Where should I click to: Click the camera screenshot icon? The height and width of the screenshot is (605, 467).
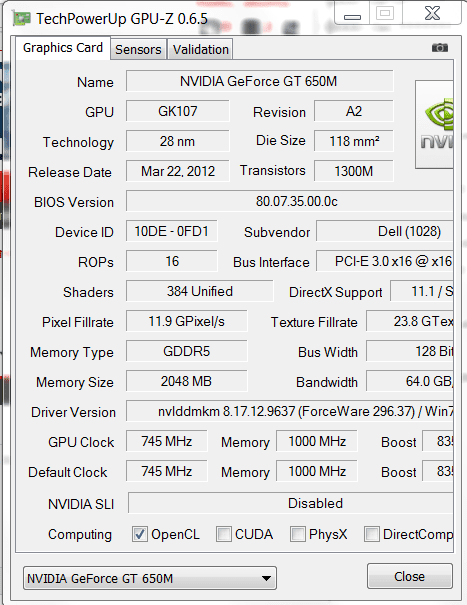[440, 48]
